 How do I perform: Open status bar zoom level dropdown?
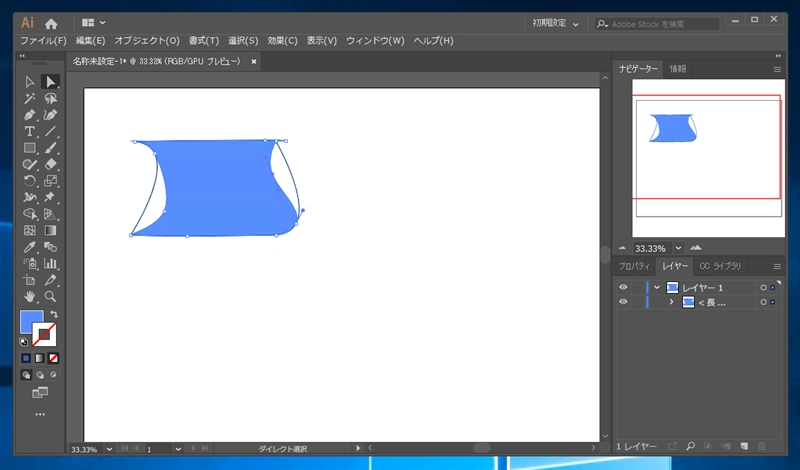coord(109,449)
